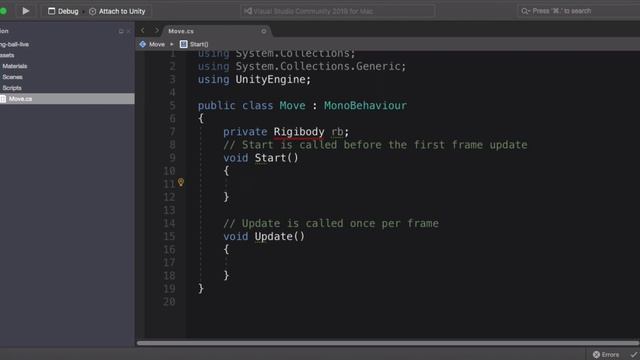The height and width of the screenshot is (360, 640).
Task: Click the comment "Start is called before the first frame update"
Action: [x=375, y=145]
